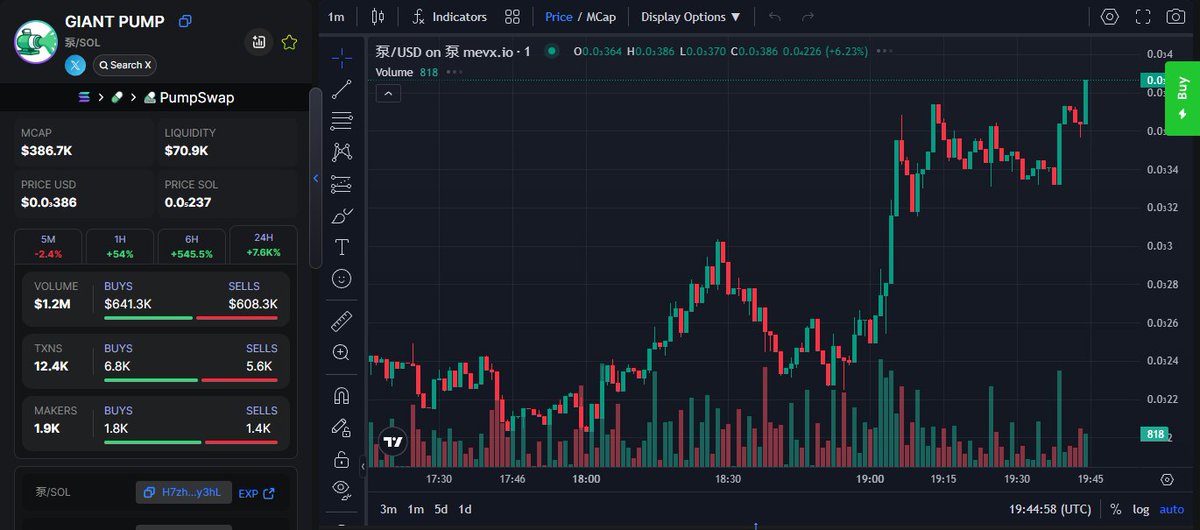Image resolution: width=1200 pixels, height=530 pixels.
Task: Open the Indicators dialog
Action: pyautogui.click(x=450, y=17)
